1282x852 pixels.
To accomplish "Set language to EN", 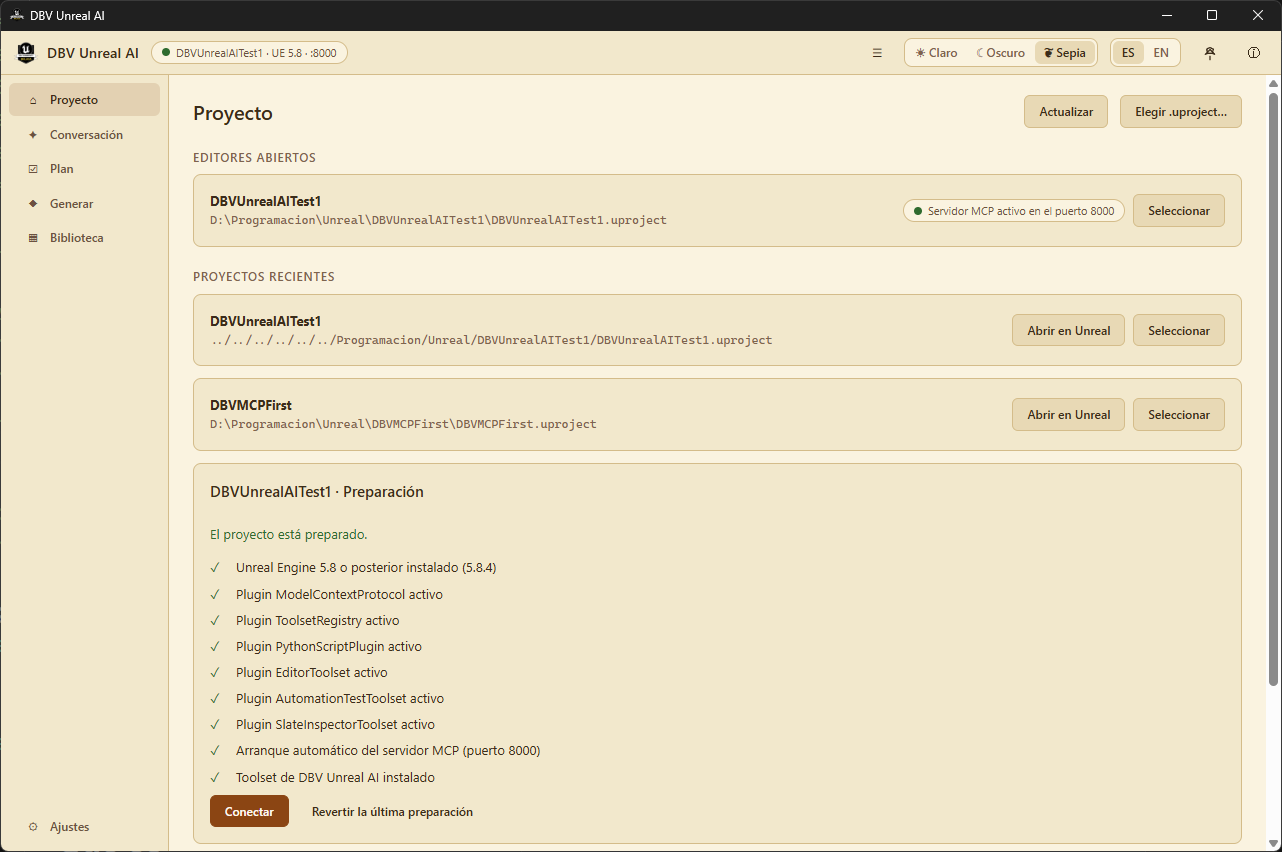I will click(1161, 53).
